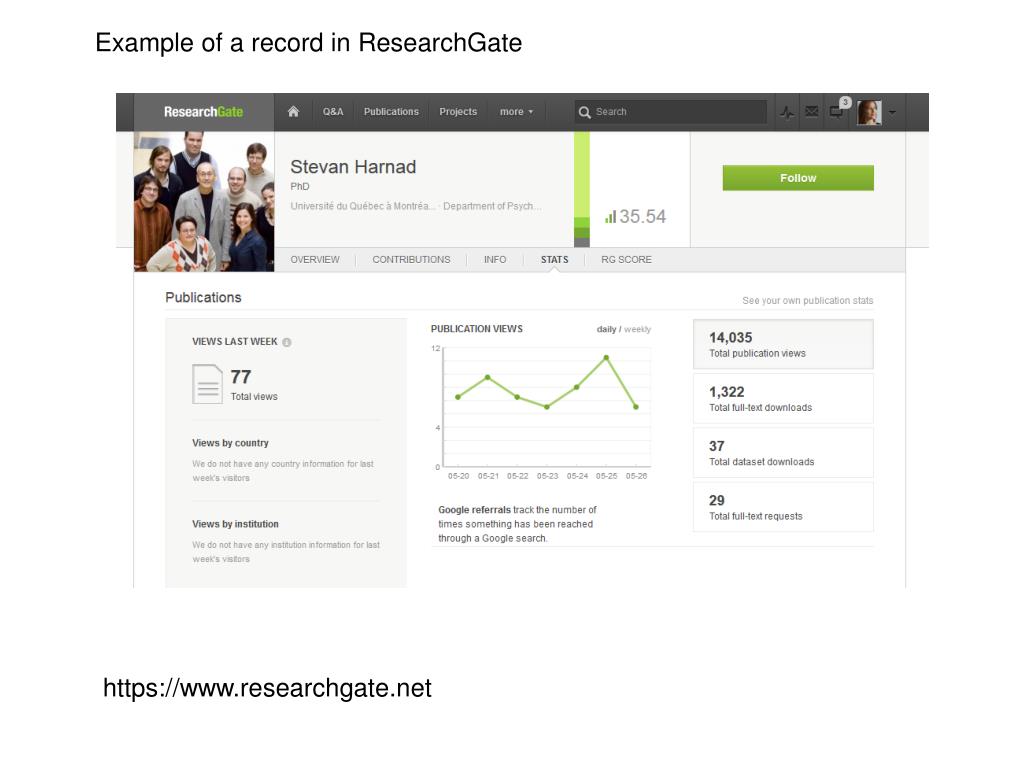Viewport: 1024px width, 768px height.
Task: Open the Q&A menu item
Action: (x=332, y=112)
